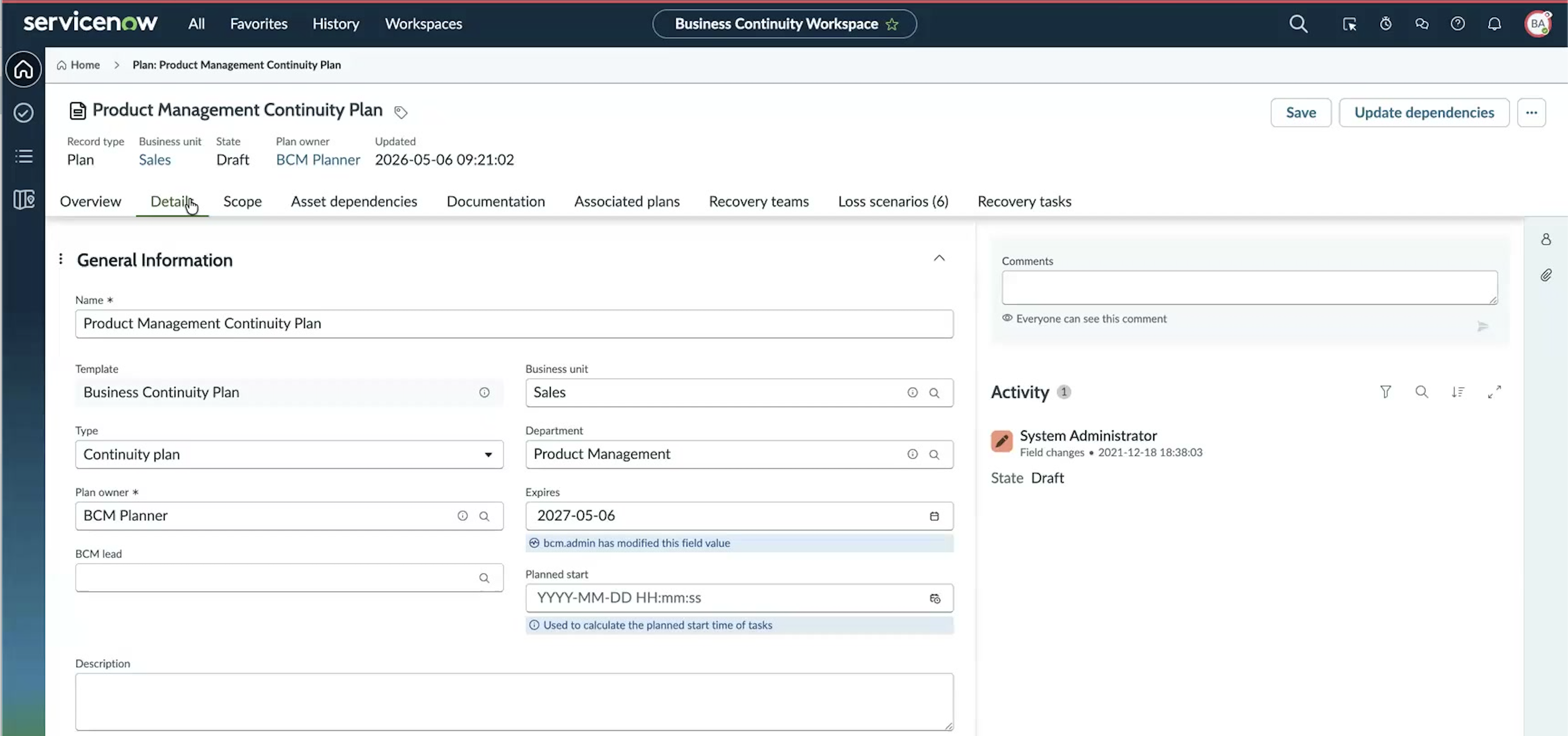The image size is (1568, 736).
Task: Open the checkmark tasks sidebar icon
Action: pos(23,112)
